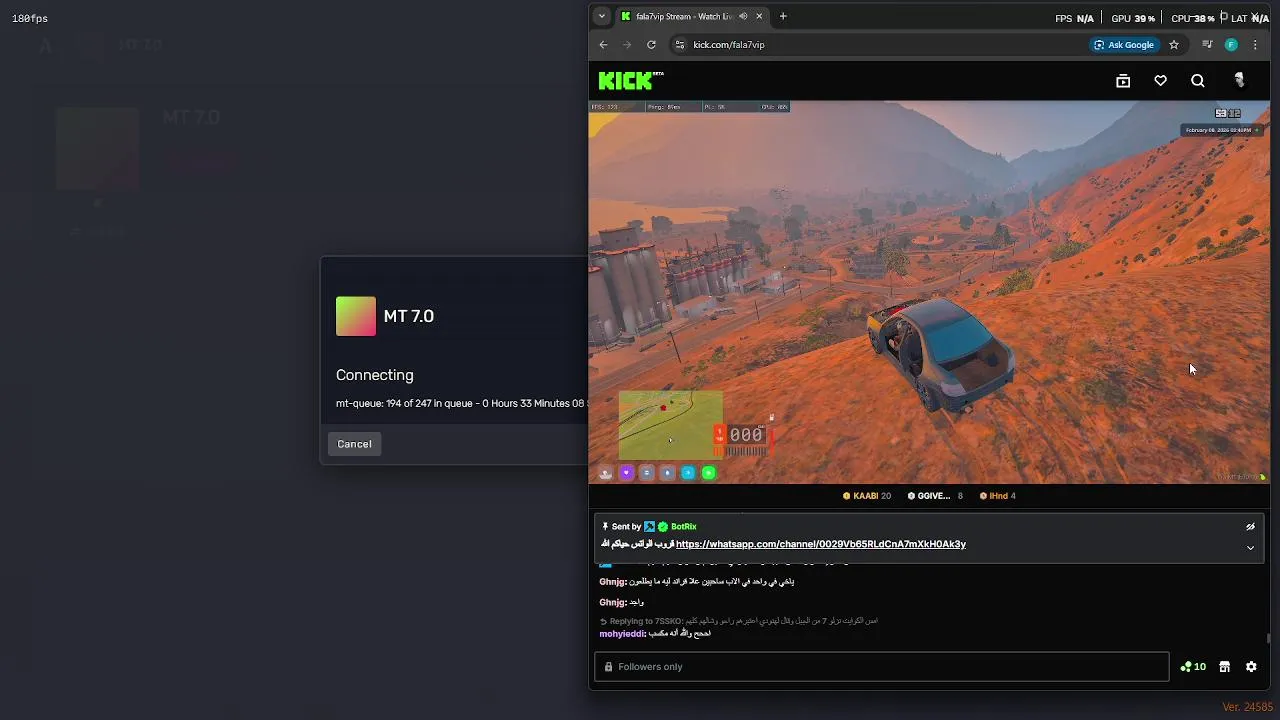
Task: Click mohyieddi username in chat
Action: click(622, 634)
